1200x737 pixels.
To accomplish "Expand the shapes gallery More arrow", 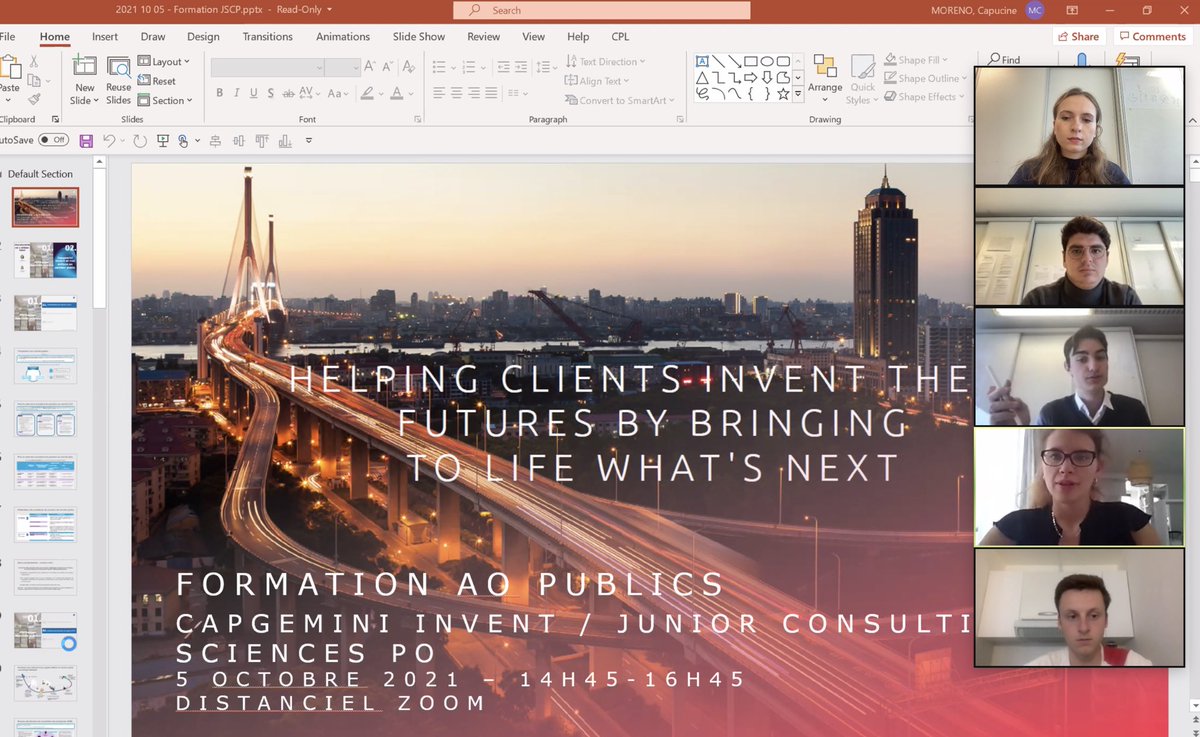I will [798, 93].
